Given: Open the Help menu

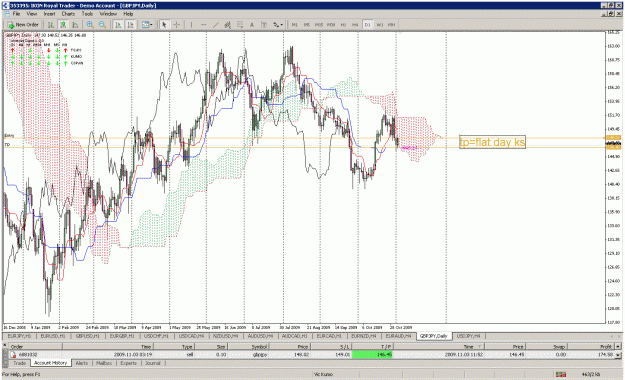Looking at the screenshot, I should (x=128, y=14).
